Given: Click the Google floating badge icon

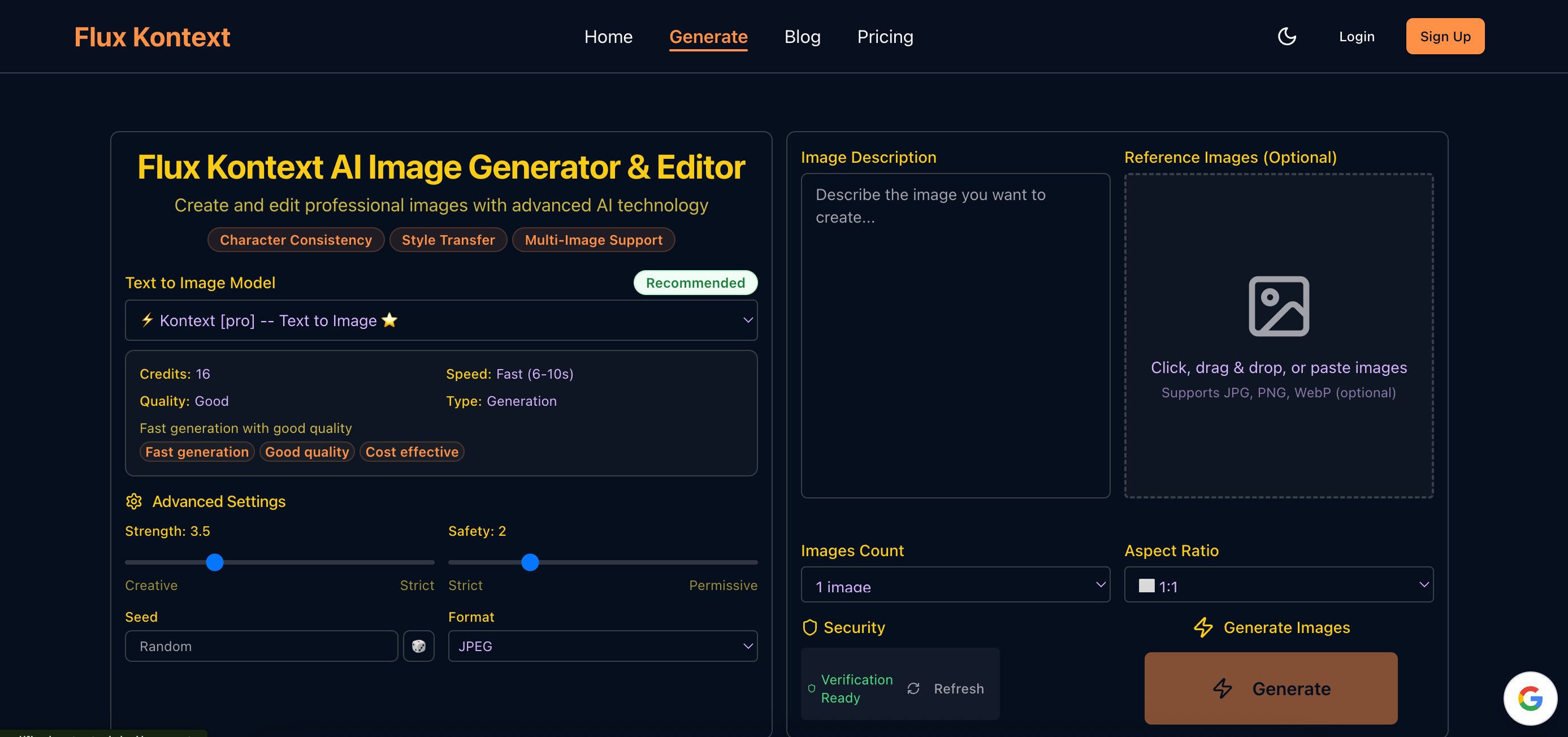Looking at the screenshot, I should pyautogui.click(x=1530, y=698).
